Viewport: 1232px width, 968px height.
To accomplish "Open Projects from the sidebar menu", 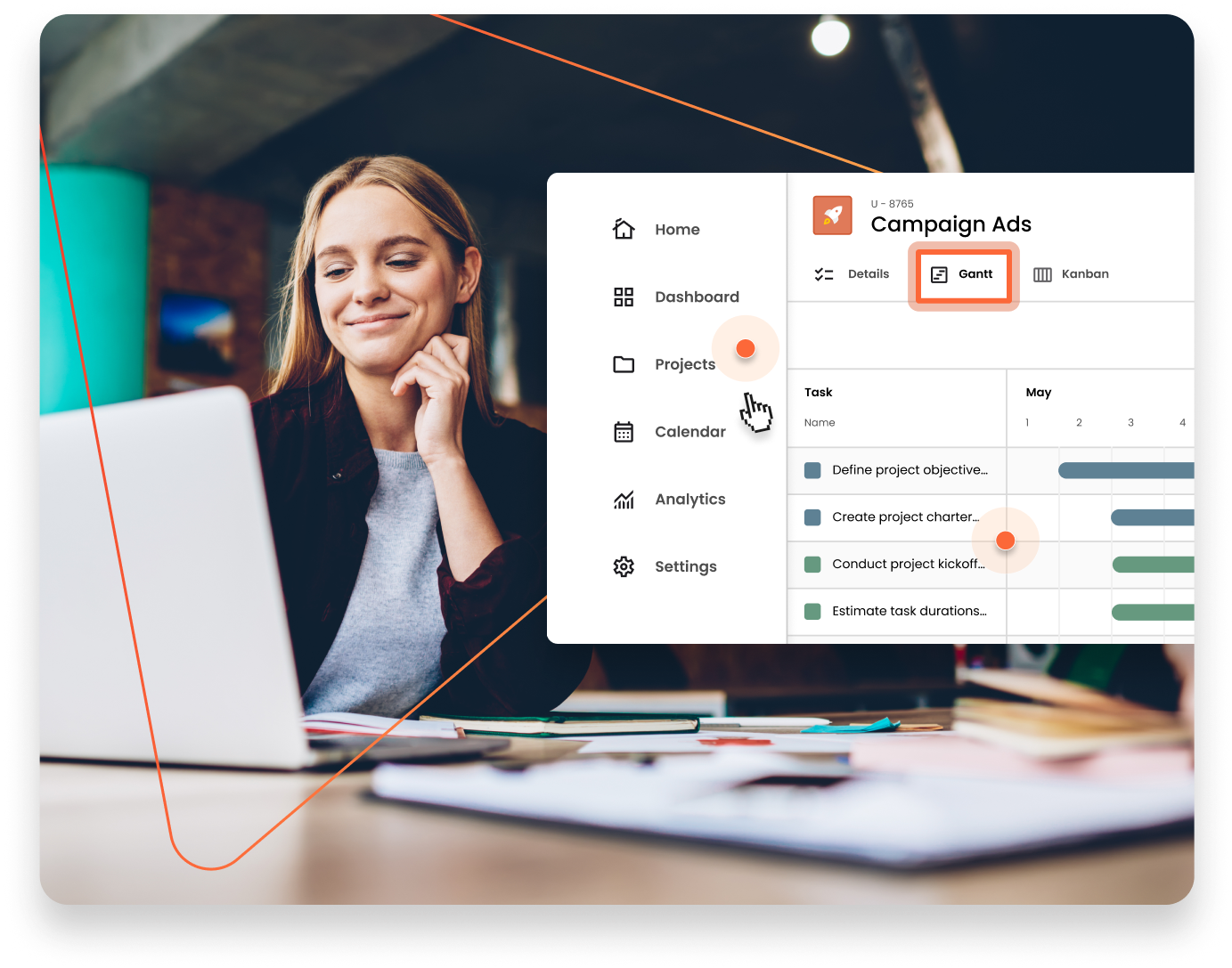I will (x=685, y=364).
